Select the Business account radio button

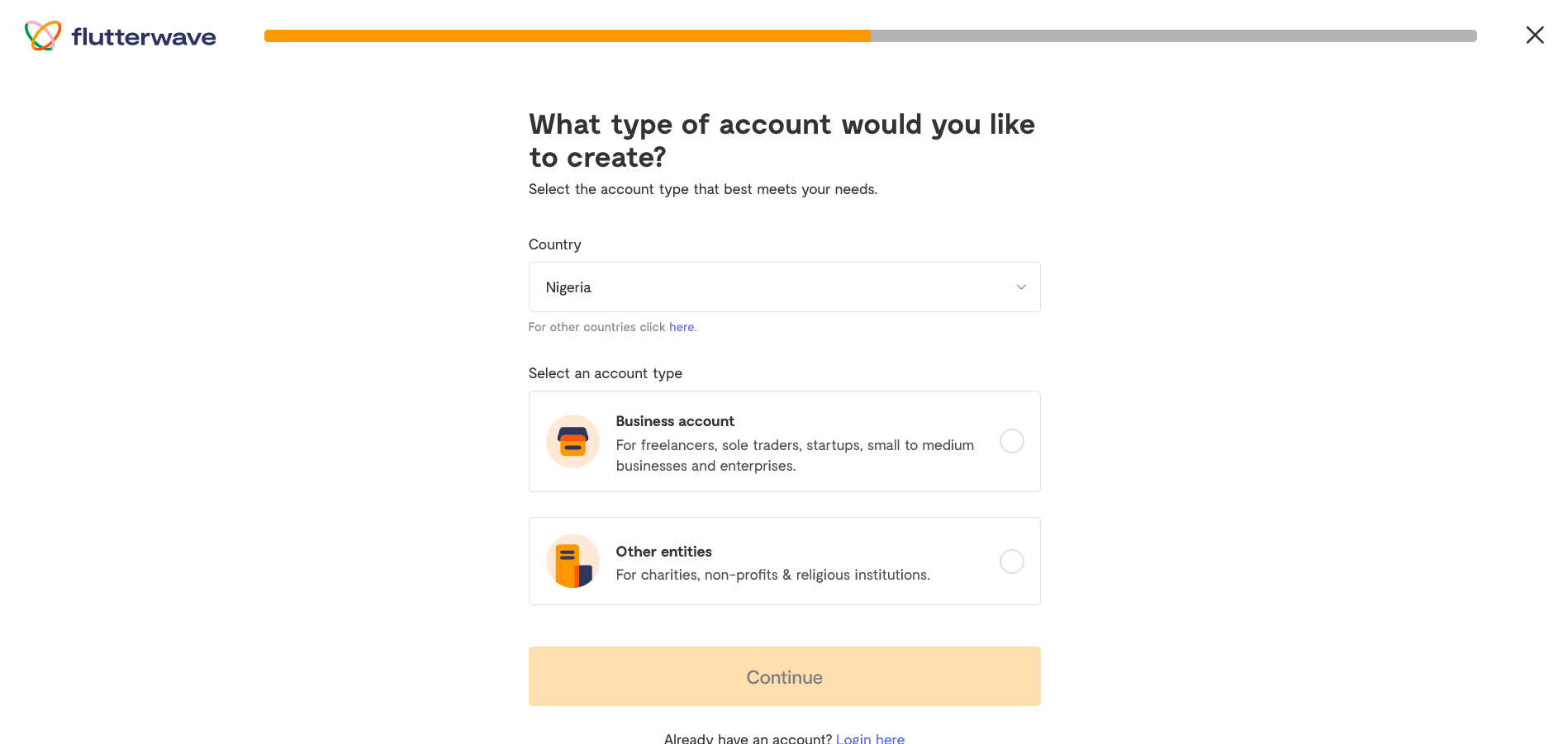pos(1011,441)
